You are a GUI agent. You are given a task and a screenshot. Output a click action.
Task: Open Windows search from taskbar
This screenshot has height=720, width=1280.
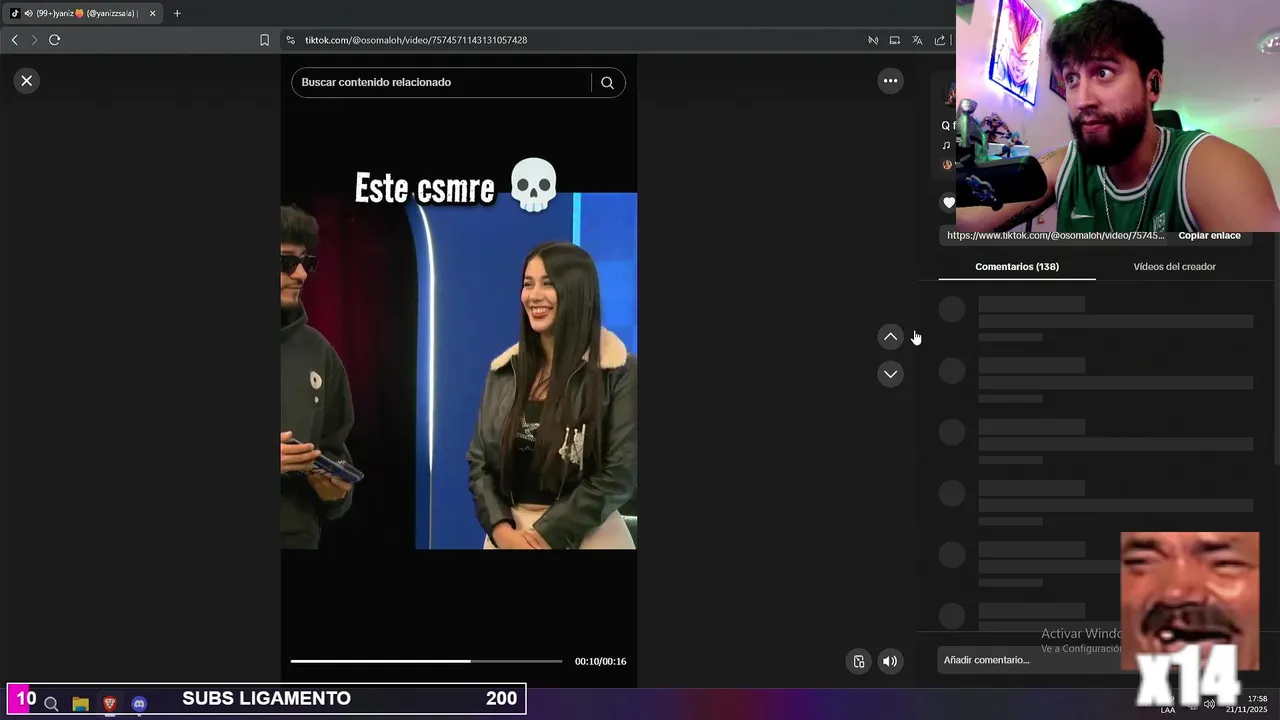[x=51, y=704]
